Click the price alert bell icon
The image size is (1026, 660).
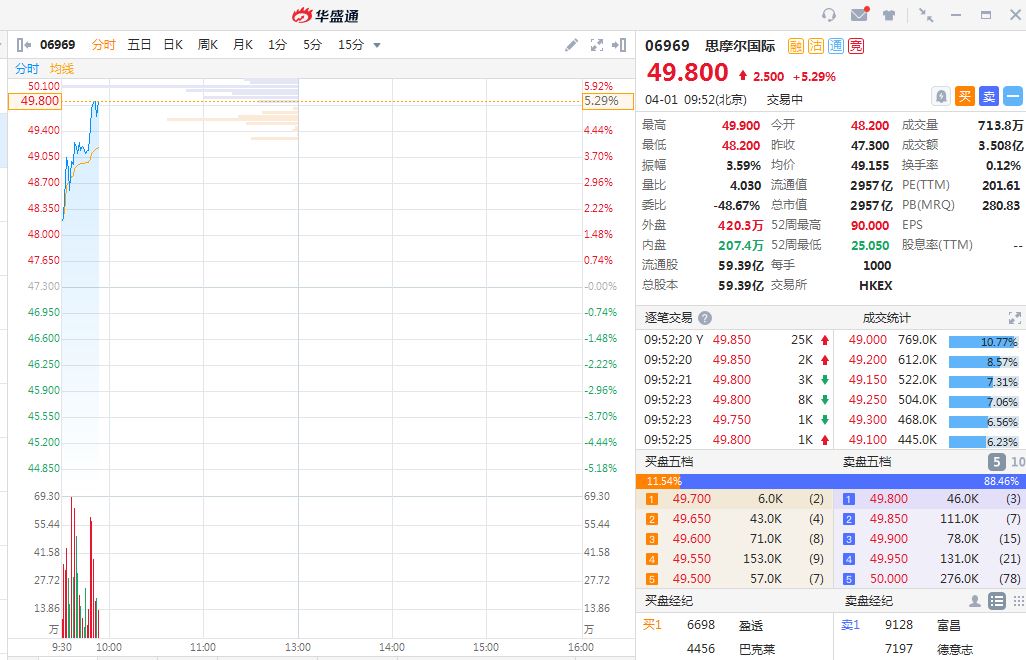pos(940,96)
